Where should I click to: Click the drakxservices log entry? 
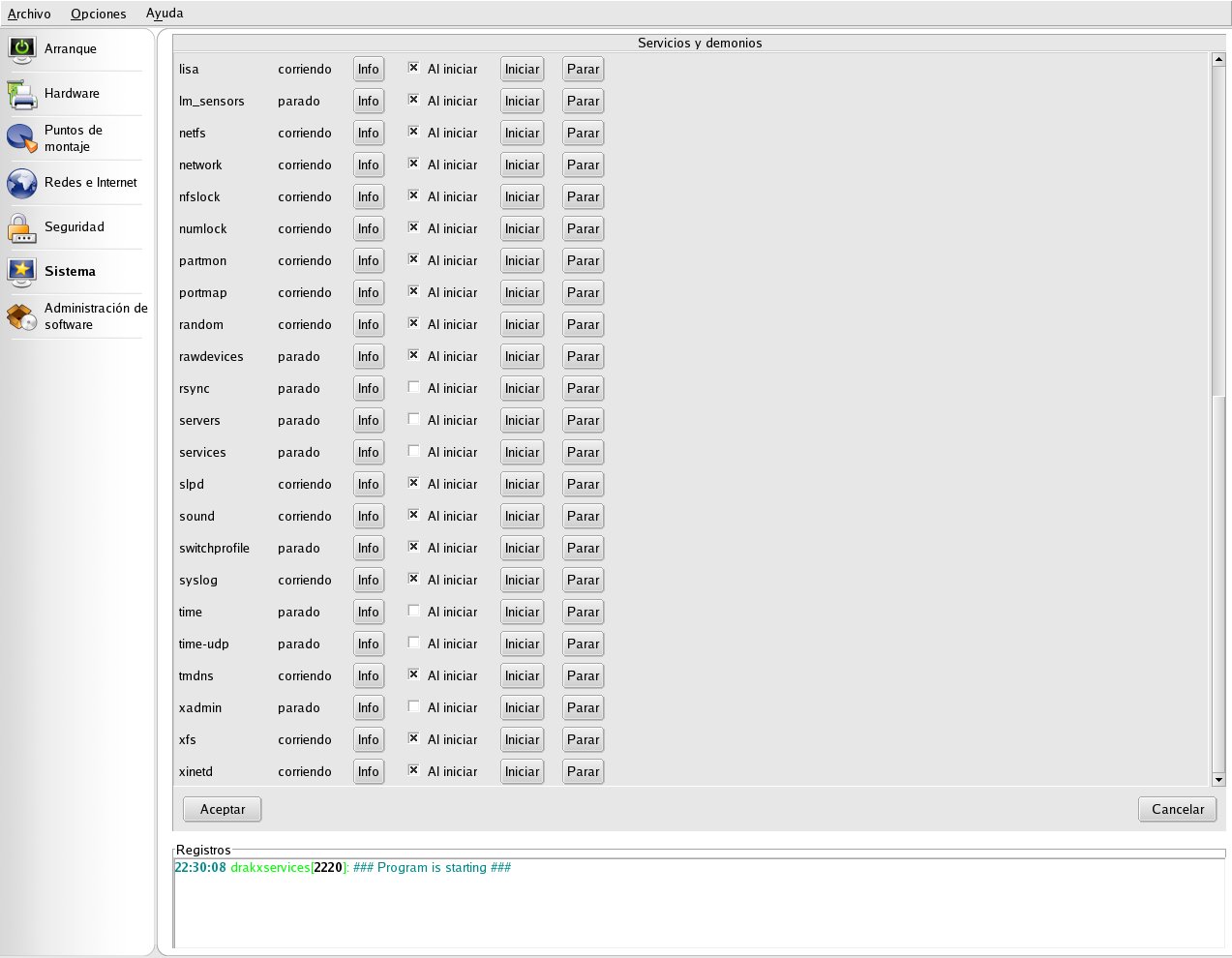pyautogui.click(x=343, y=867)
